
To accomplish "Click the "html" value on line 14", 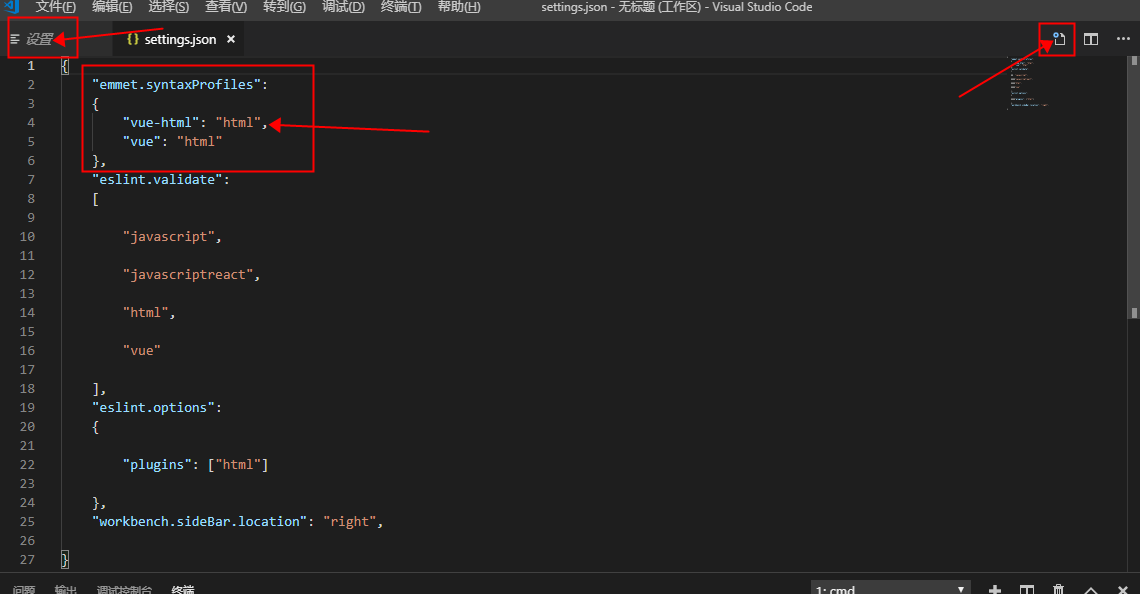I will pos(145,312).
